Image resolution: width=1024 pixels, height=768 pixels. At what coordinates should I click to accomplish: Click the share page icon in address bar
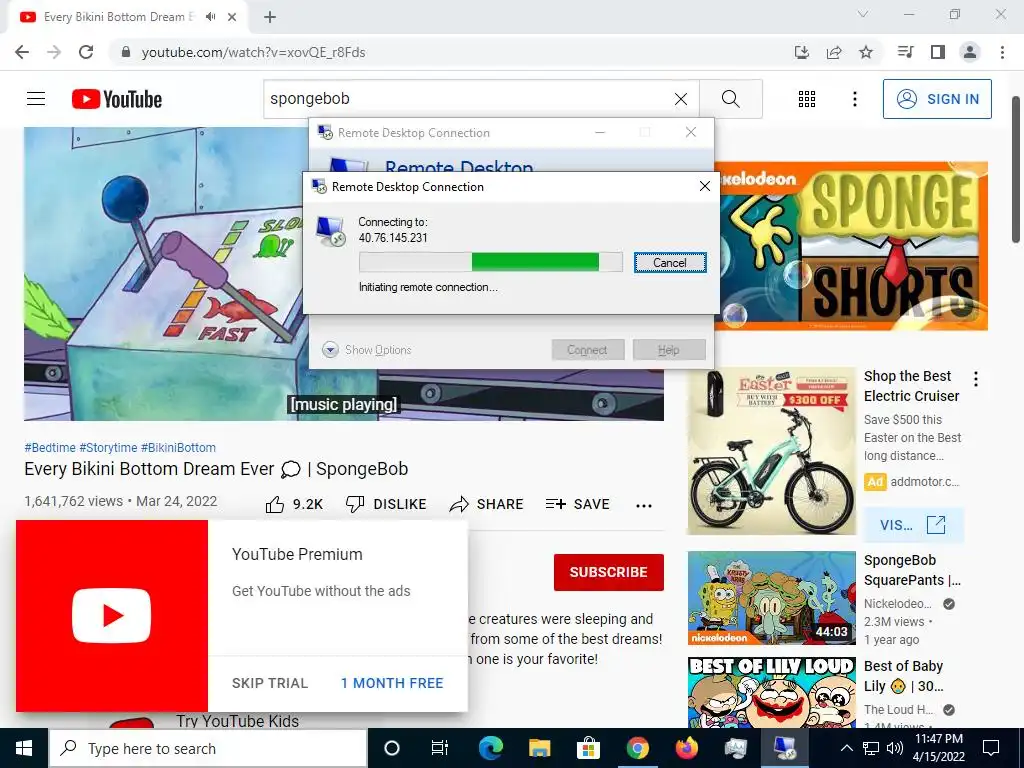point(834,52)
